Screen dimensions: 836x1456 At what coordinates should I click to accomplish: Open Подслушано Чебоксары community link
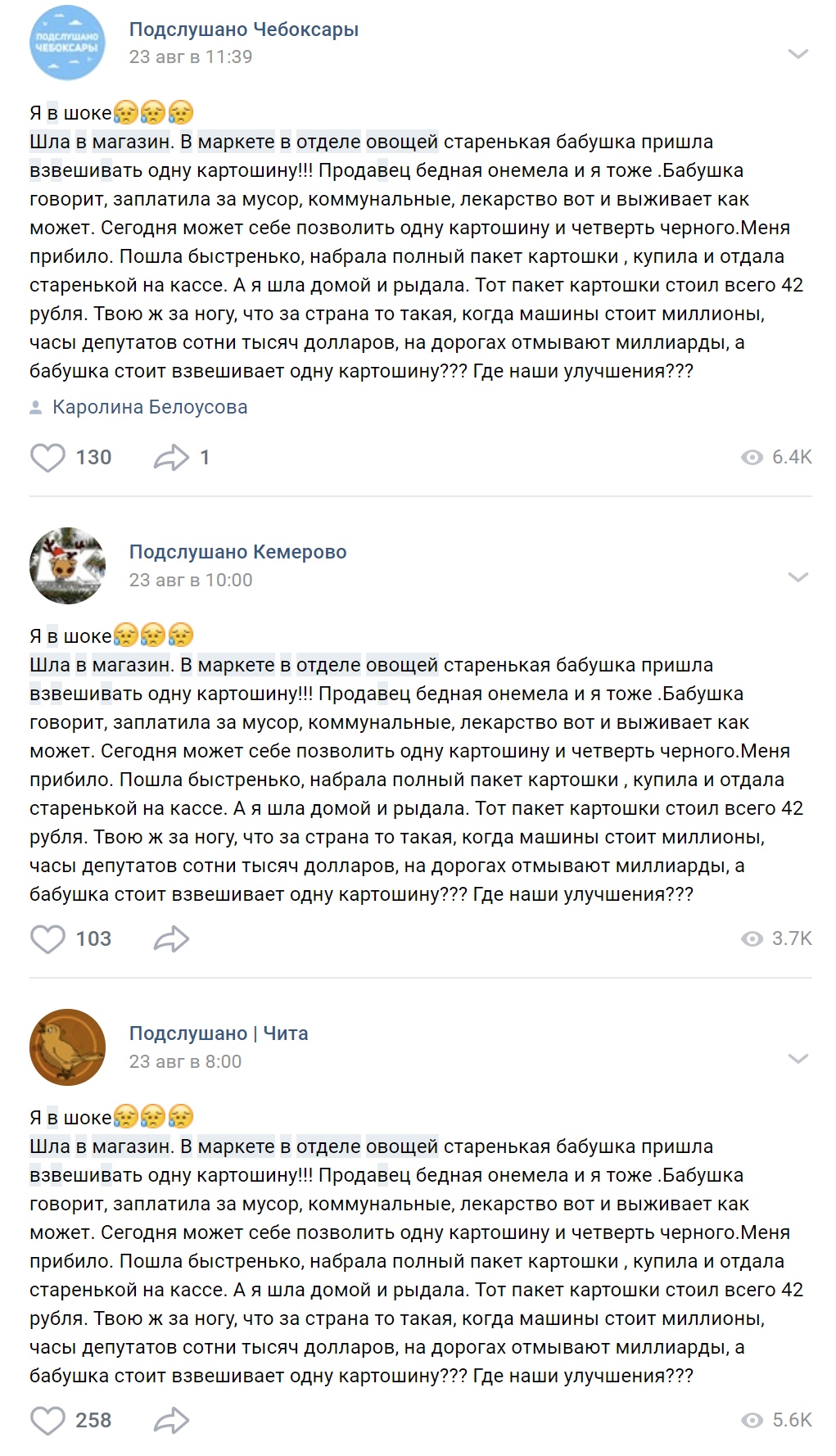coord(244,29)
